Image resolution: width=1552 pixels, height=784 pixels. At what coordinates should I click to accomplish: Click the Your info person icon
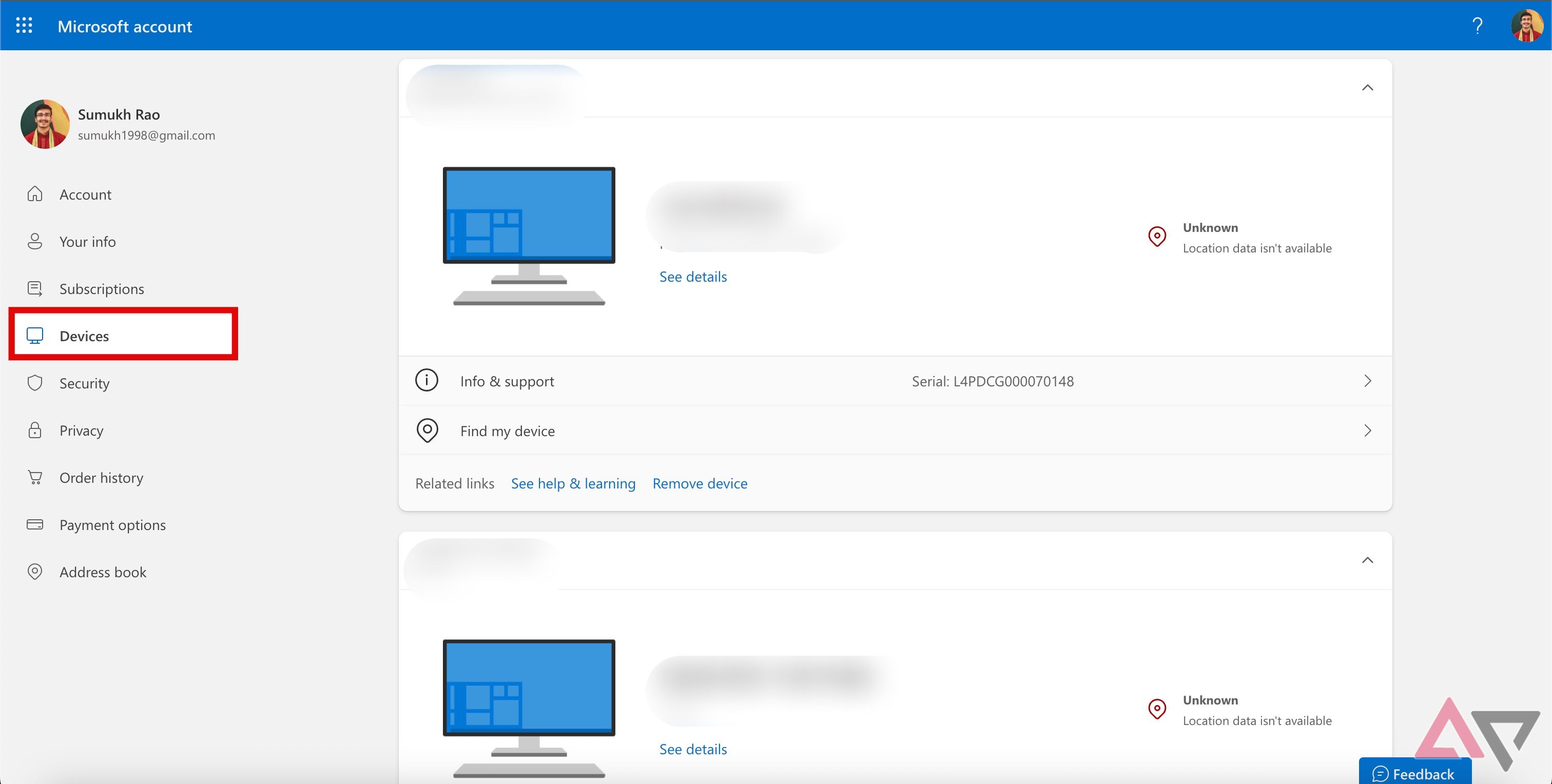pyautogui.click(x=35, y=241)
